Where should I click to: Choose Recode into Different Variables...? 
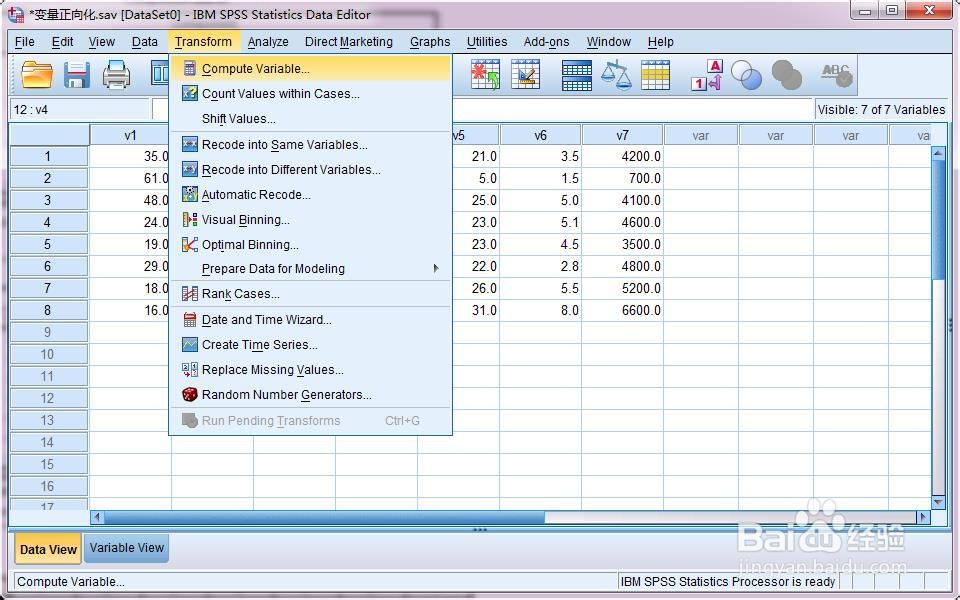(x=310, y=170)
